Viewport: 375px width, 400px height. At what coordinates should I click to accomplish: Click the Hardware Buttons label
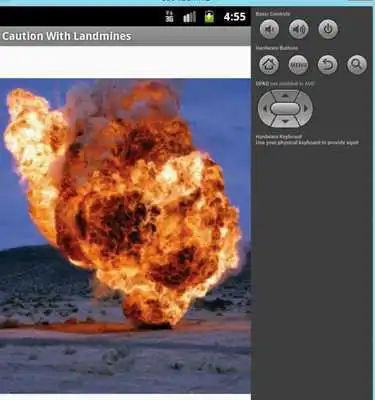(x=277, y=48)
